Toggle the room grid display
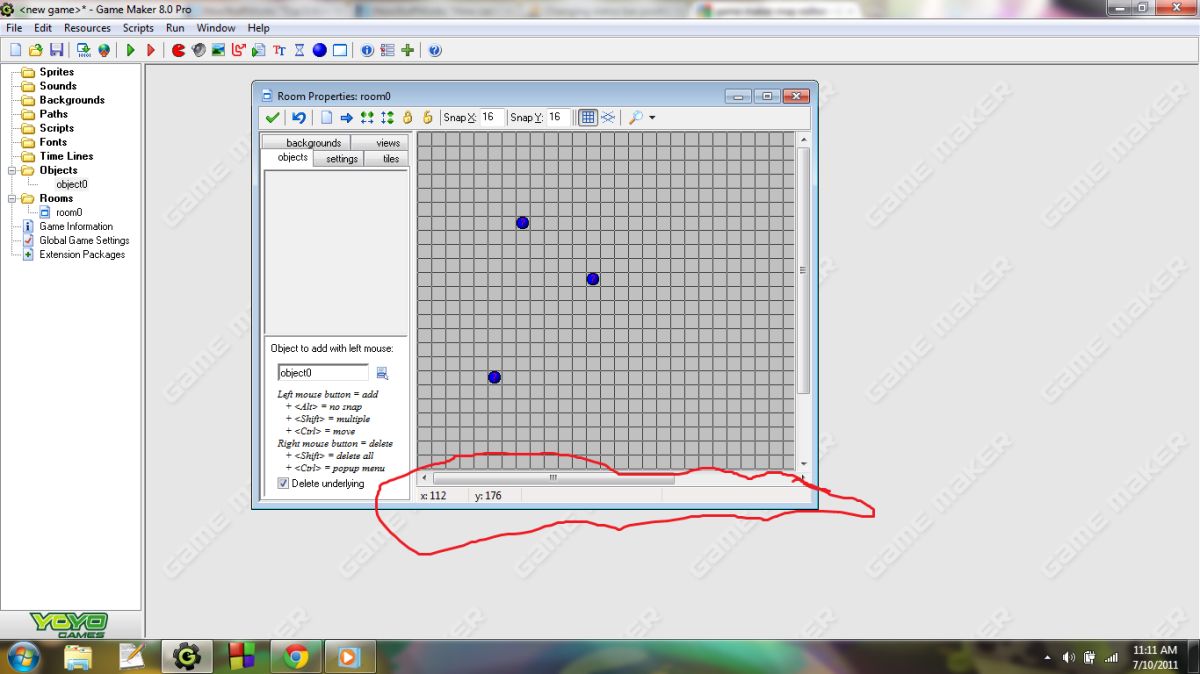1200x674 pixels. pos(588,118)
